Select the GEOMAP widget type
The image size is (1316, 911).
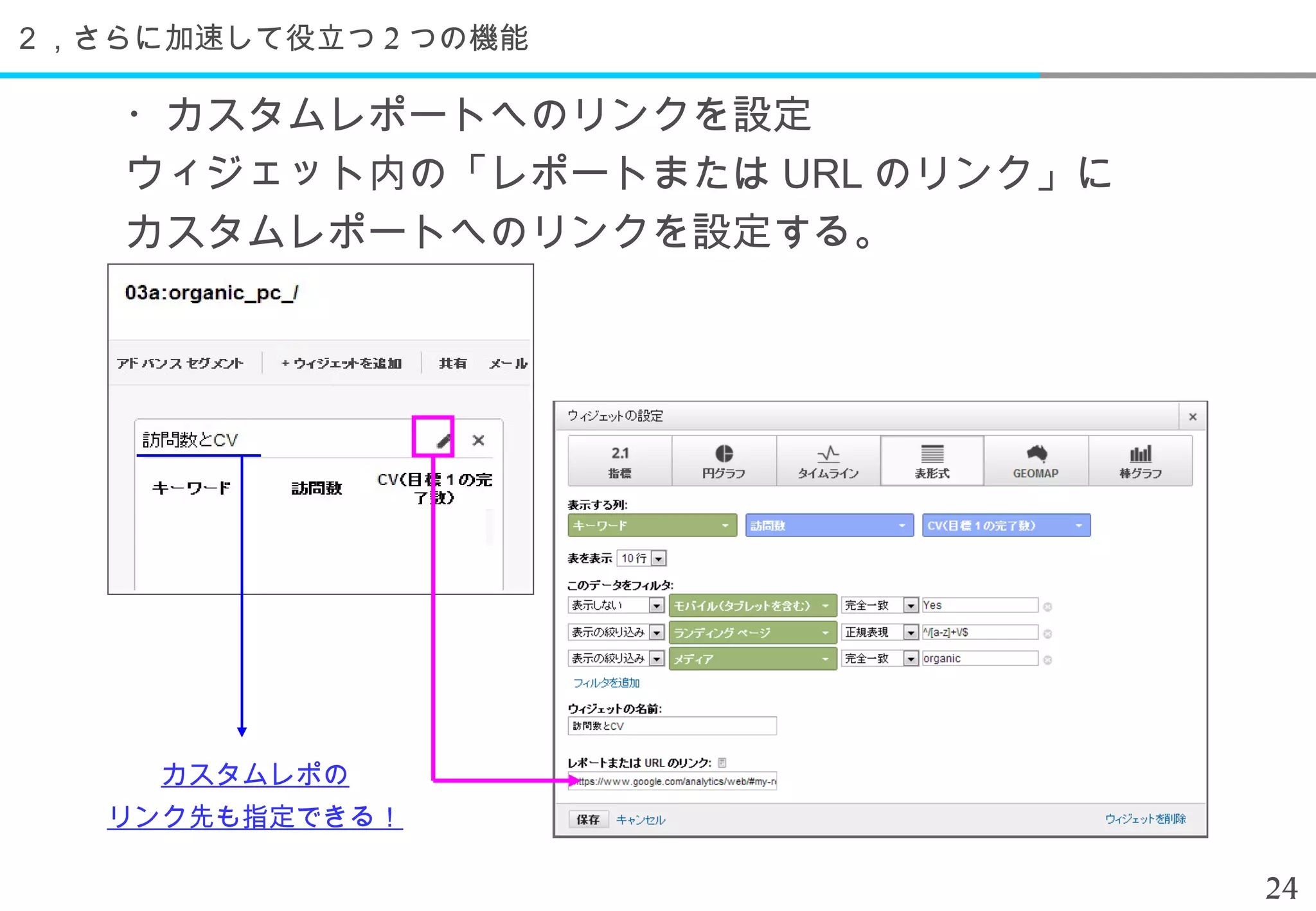pyautogui.click(x=1036, y=461)
